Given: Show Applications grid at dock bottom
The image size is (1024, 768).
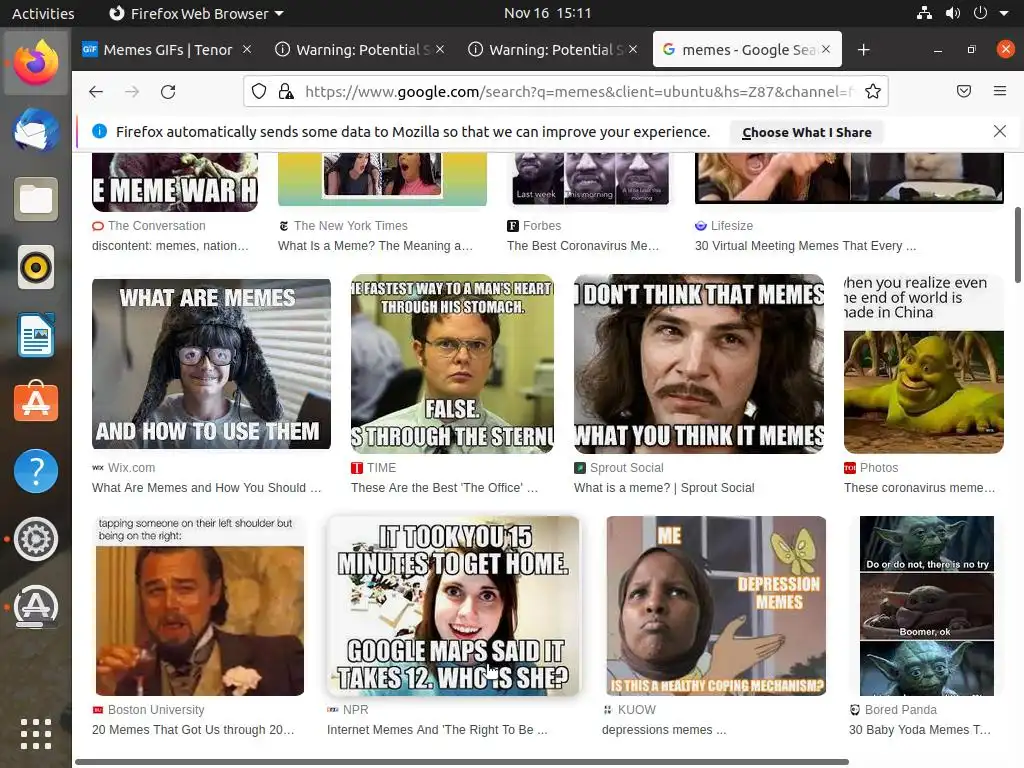Looking at the screenshot, I should 36,734.
